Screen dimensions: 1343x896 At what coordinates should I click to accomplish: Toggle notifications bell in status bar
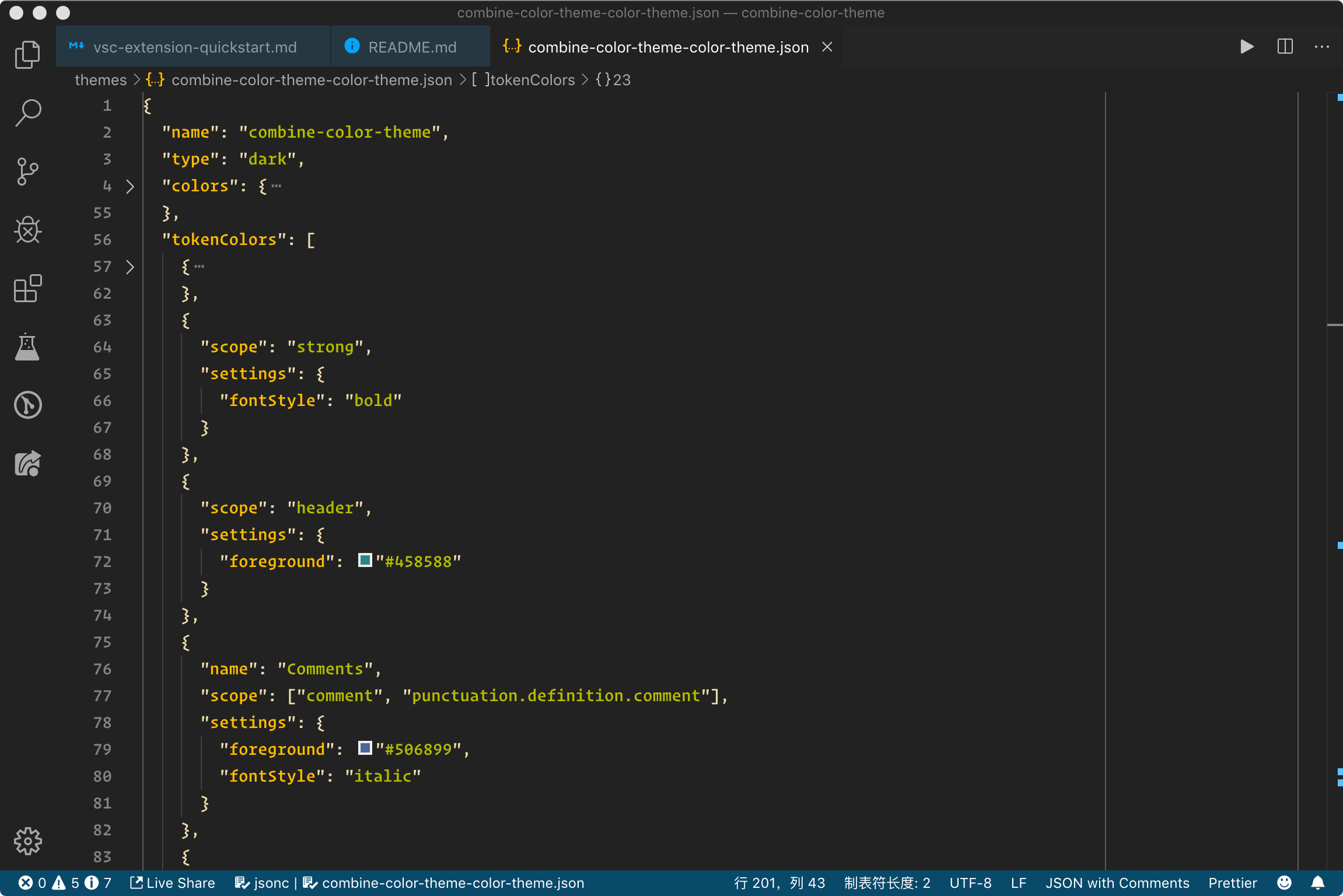click(1317, 883)
